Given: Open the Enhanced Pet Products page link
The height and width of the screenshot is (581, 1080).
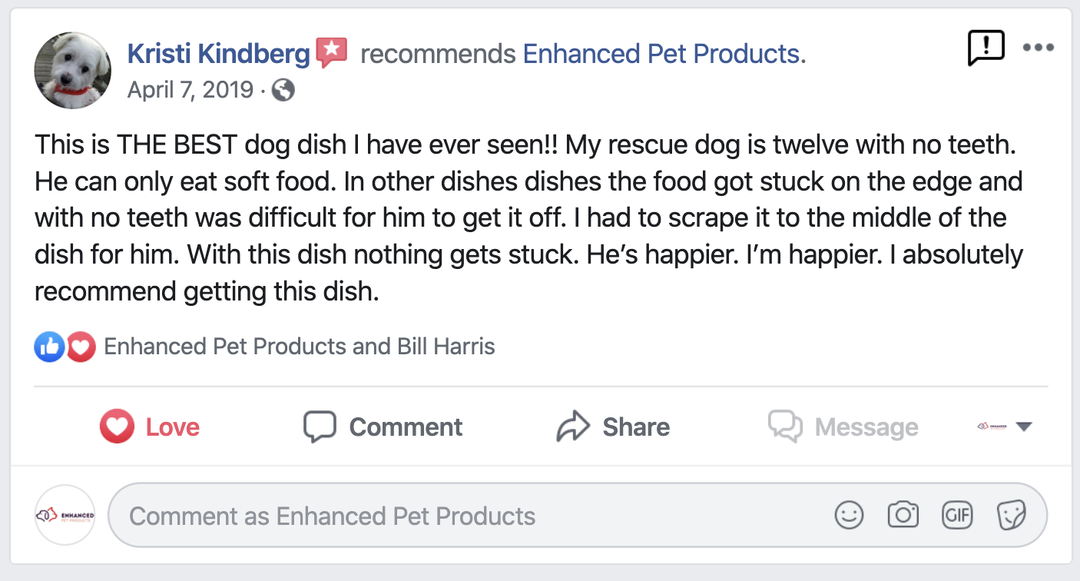Looking at the screenshot, I should pyautogui.click(x=664, y=53).
